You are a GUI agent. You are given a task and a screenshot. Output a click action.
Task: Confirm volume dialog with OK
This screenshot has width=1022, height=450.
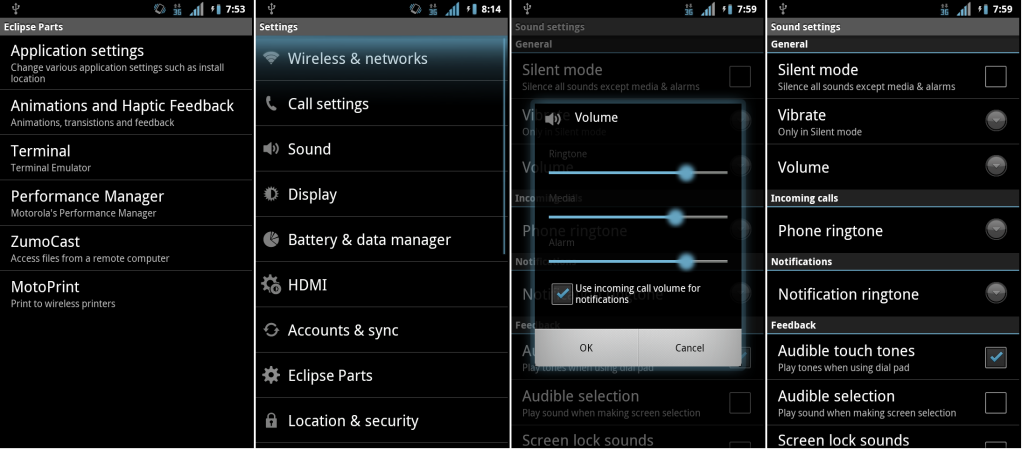point(586,348)
